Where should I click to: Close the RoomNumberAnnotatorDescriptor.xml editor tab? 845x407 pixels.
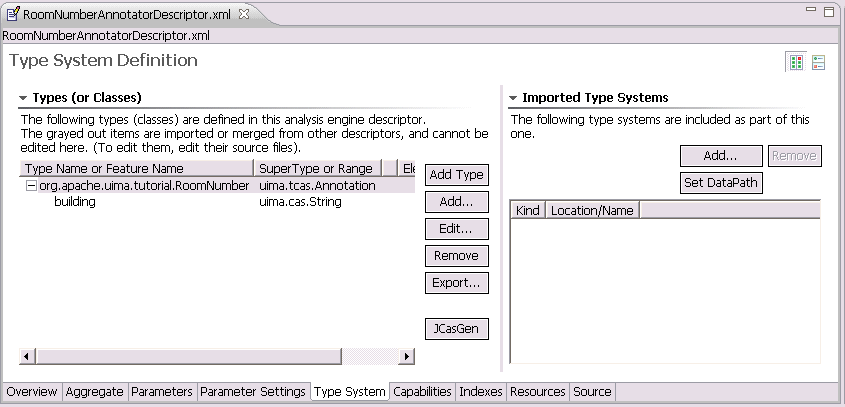[x=244, y=12]
